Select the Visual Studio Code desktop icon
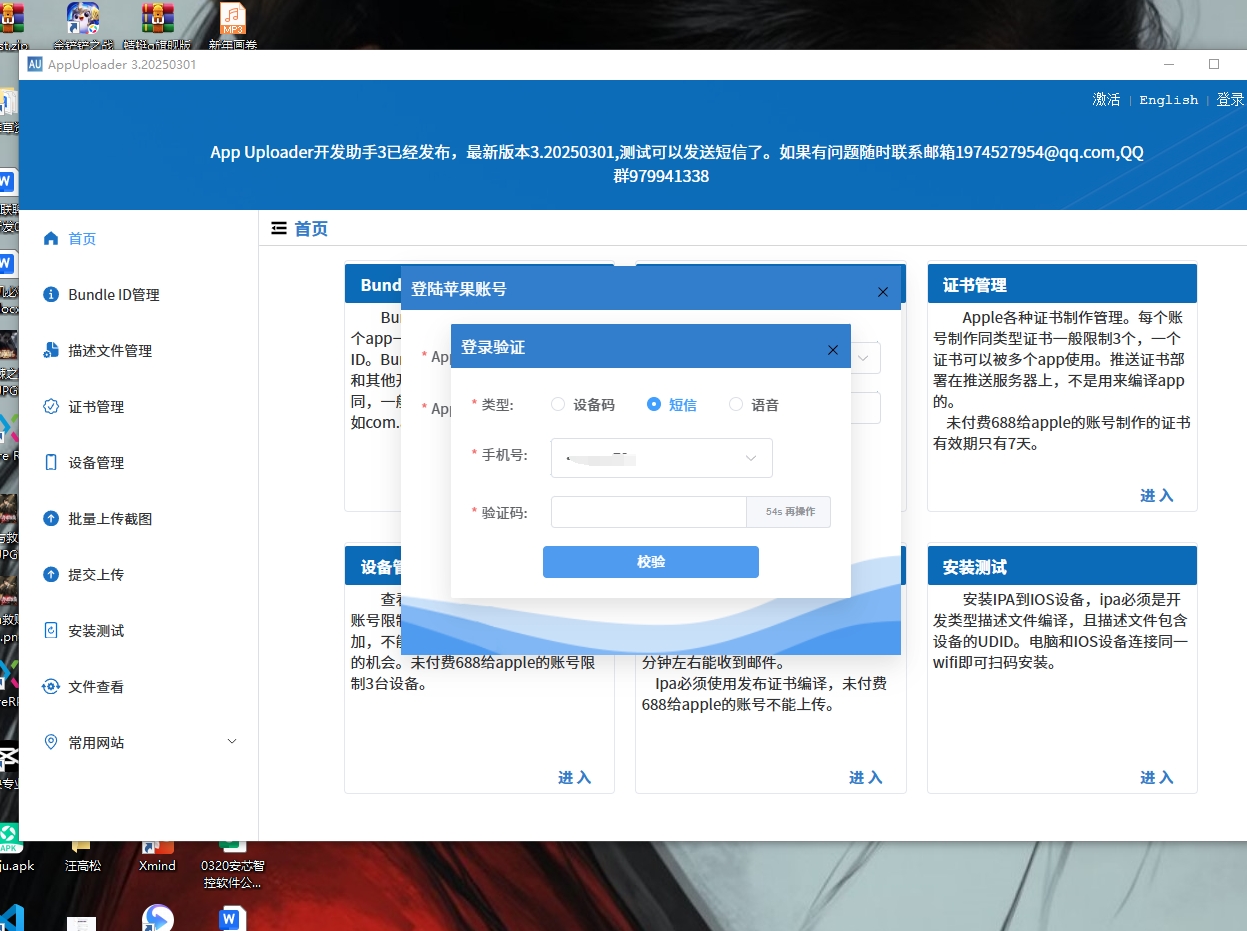This screenshot has width=1247, height=931. coord(11,917)
